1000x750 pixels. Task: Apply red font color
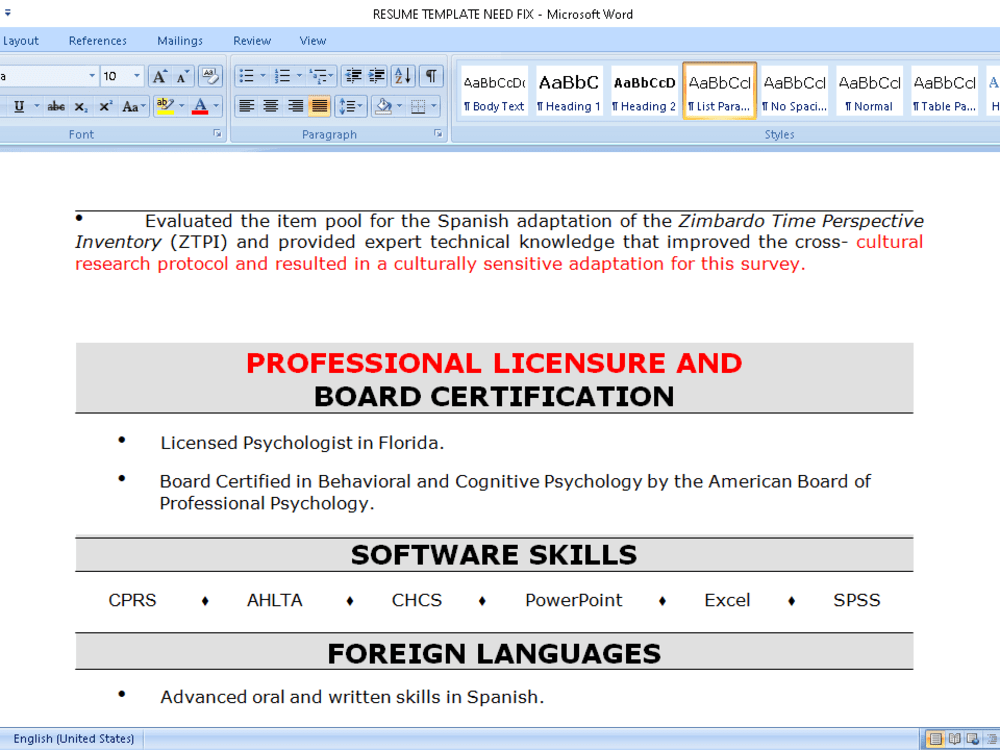pyautogui.click(x=200, y=107)
